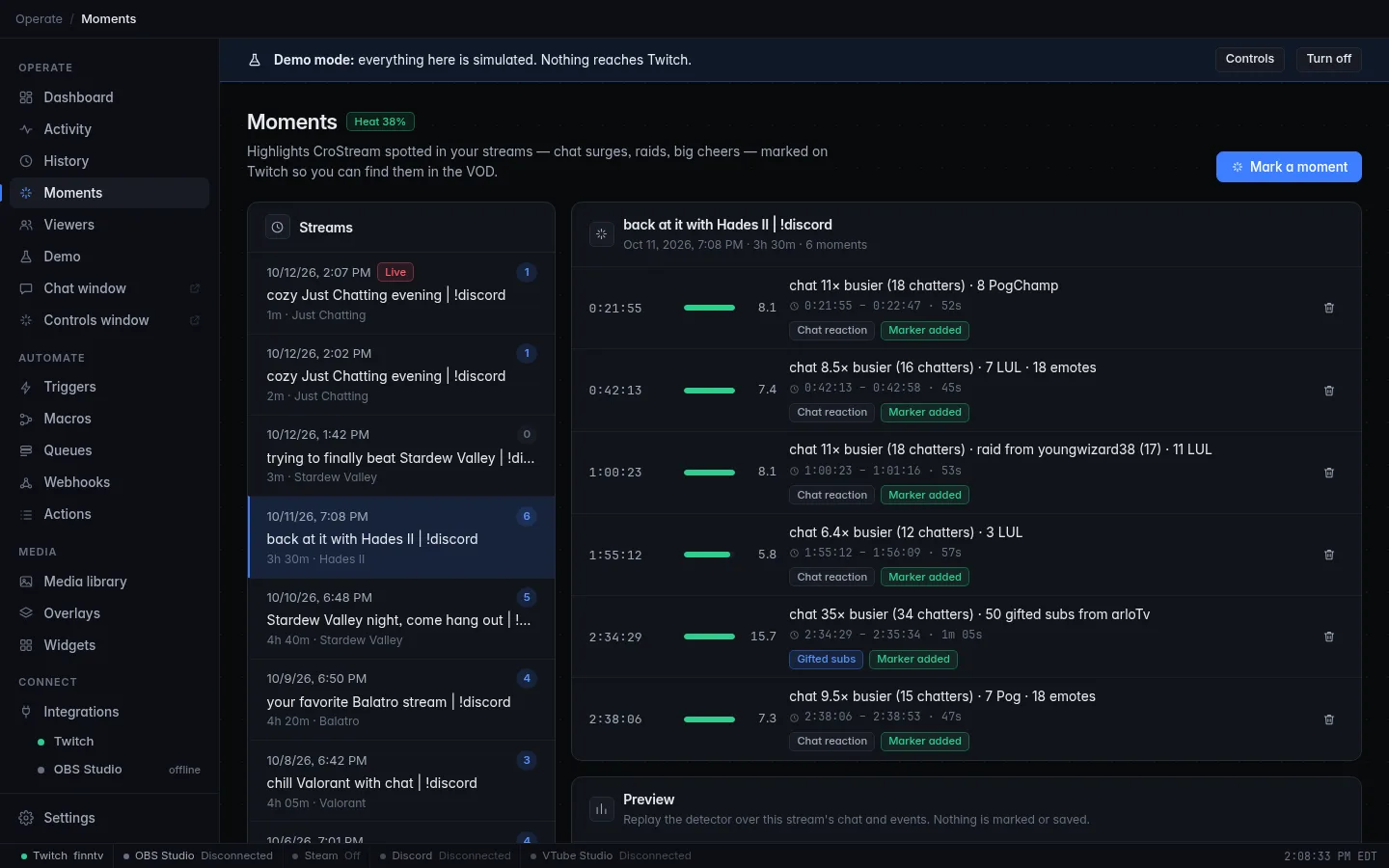
Task: Delete the 0:42:13 moment with trash icon
Action: coord(1329,391)
